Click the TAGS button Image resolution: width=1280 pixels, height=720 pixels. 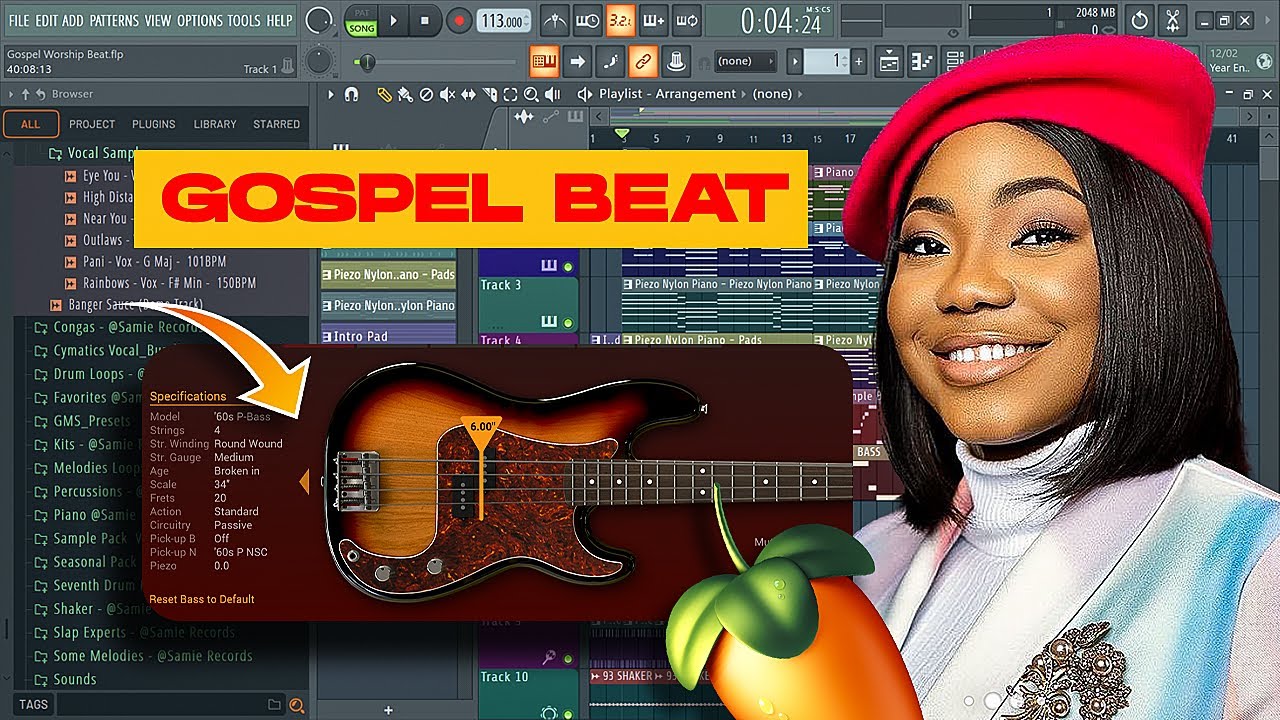point(33,705)
